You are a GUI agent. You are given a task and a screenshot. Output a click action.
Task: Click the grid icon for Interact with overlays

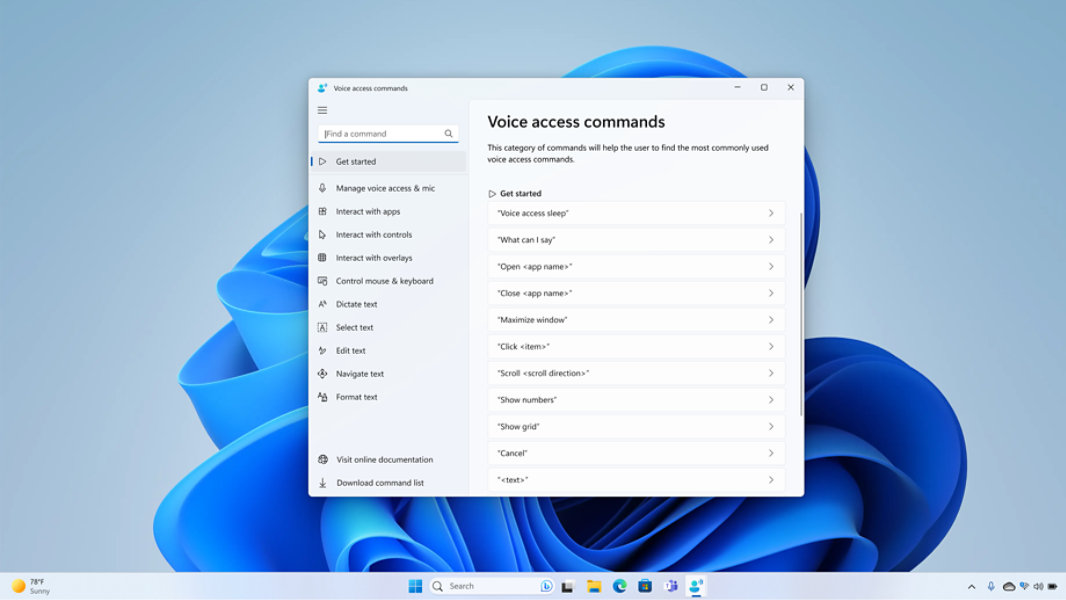[322, 258]
